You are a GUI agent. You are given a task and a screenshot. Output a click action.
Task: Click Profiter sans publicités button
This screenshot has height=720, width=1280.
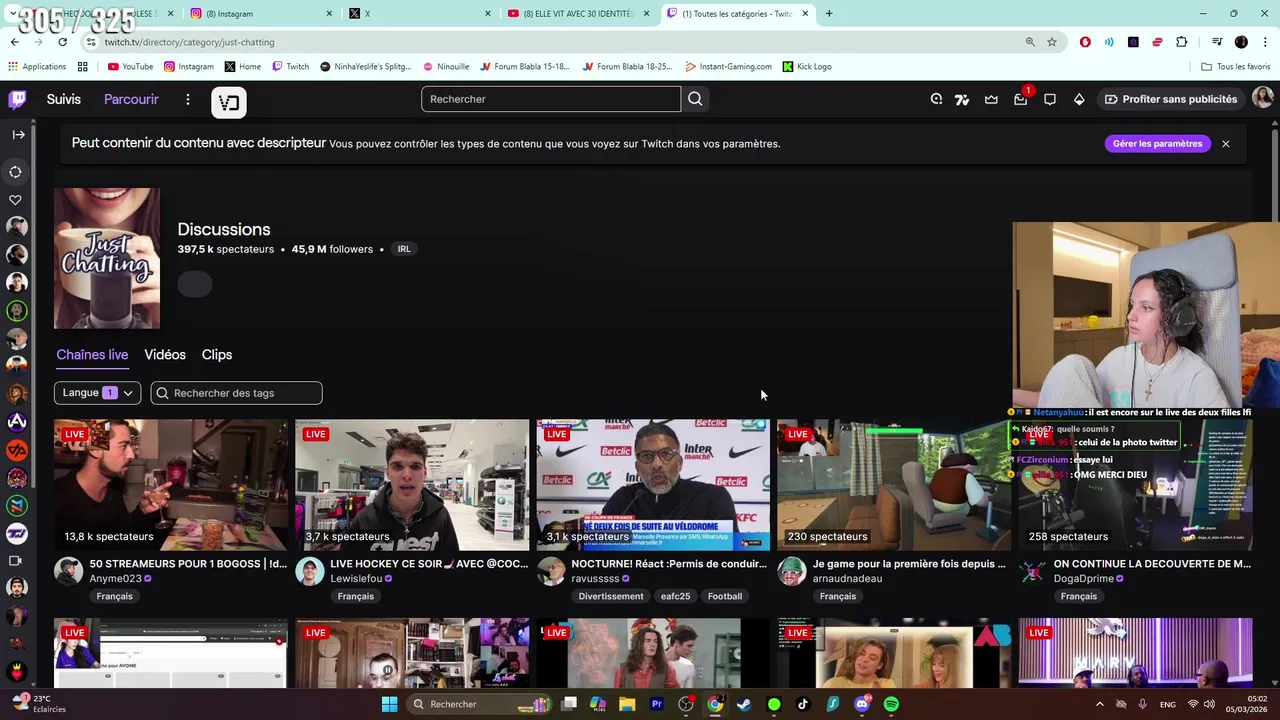pyautogui.click(x=1171, y=99)
